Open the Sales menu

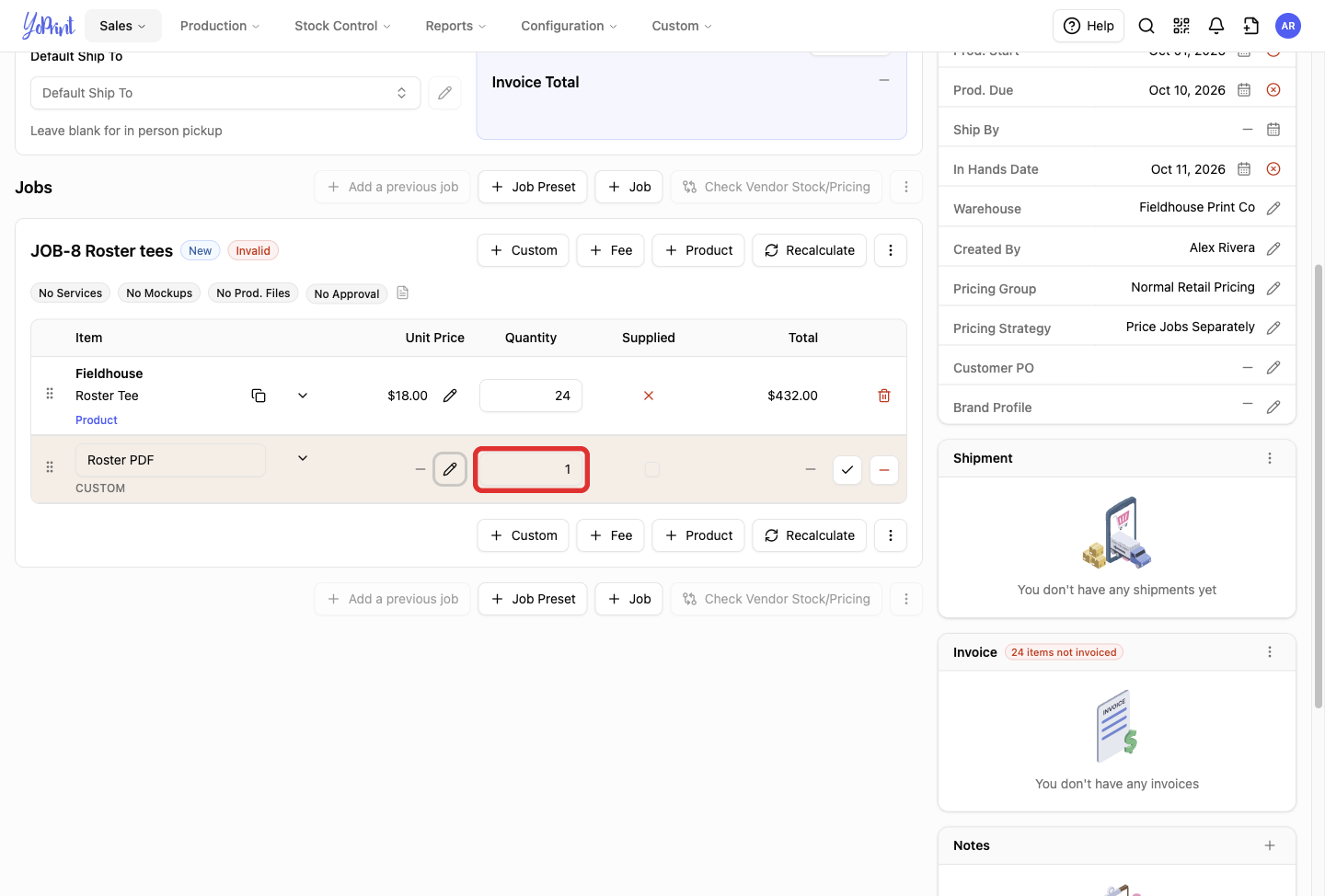pyautogui.click(x=123, y=26)
